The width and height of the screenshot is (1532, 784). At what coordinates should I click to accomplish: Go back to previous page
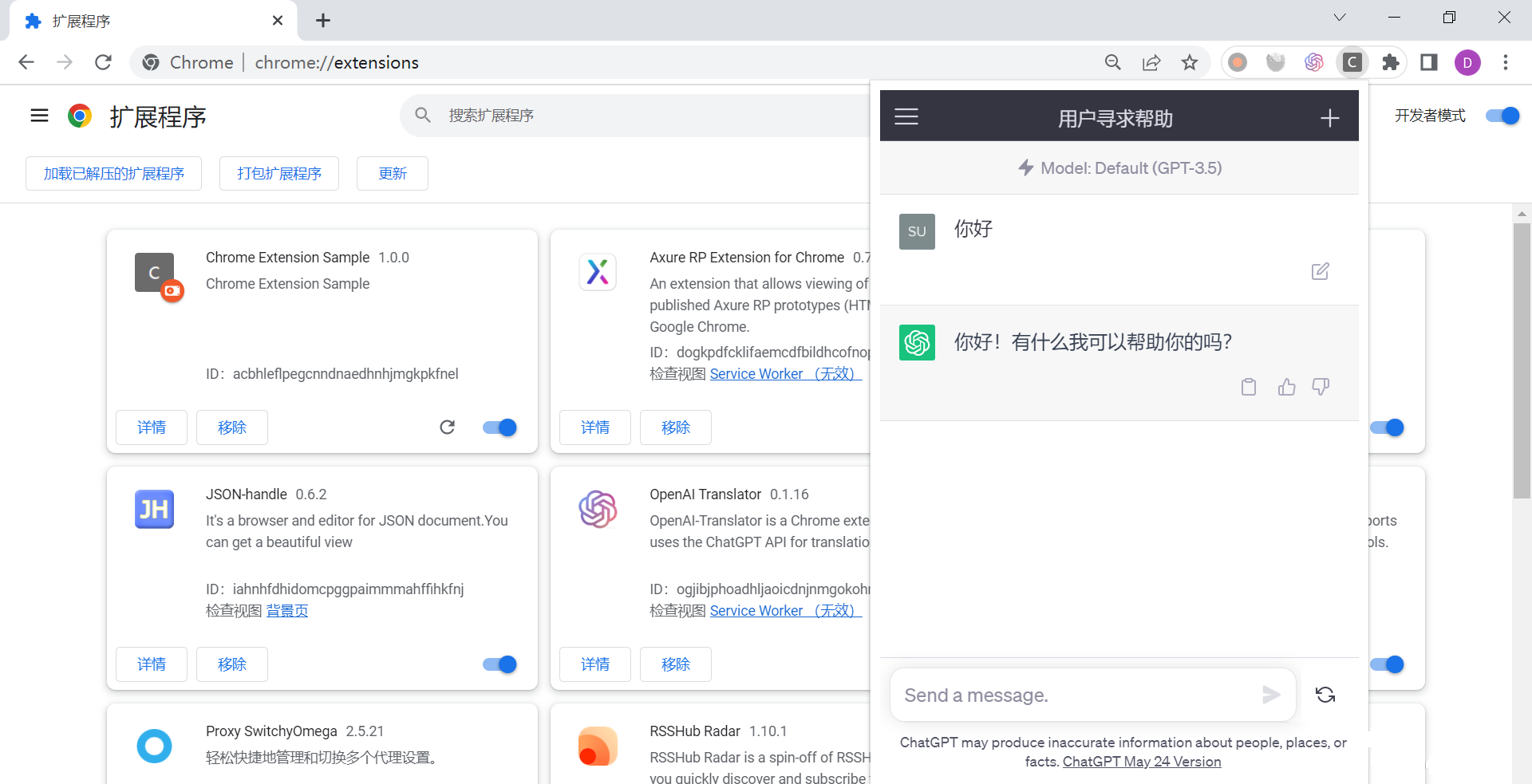(26, 62)
